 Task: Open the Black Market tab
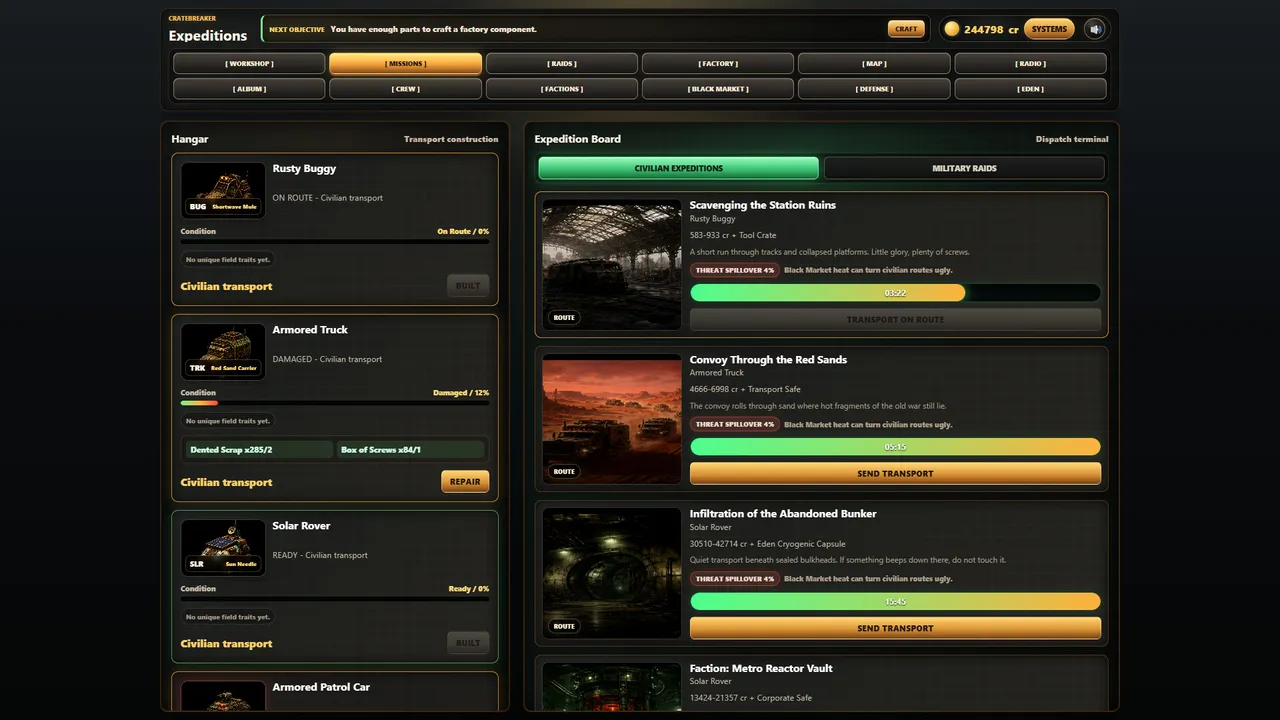[718, 88]
